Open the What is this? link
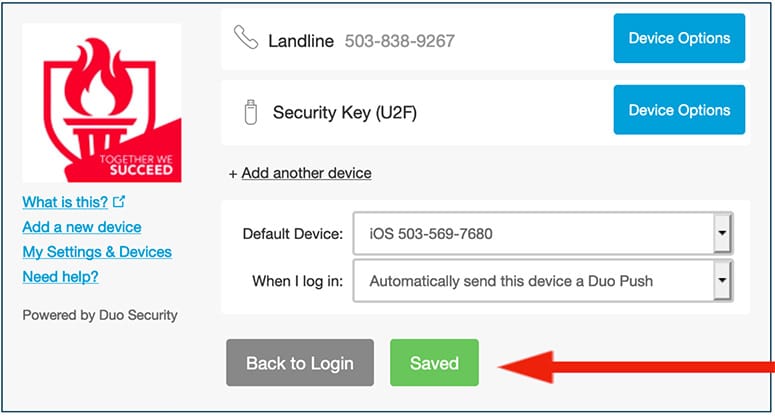The height and width of the screenshot is (417, 775). click(65, 202)
